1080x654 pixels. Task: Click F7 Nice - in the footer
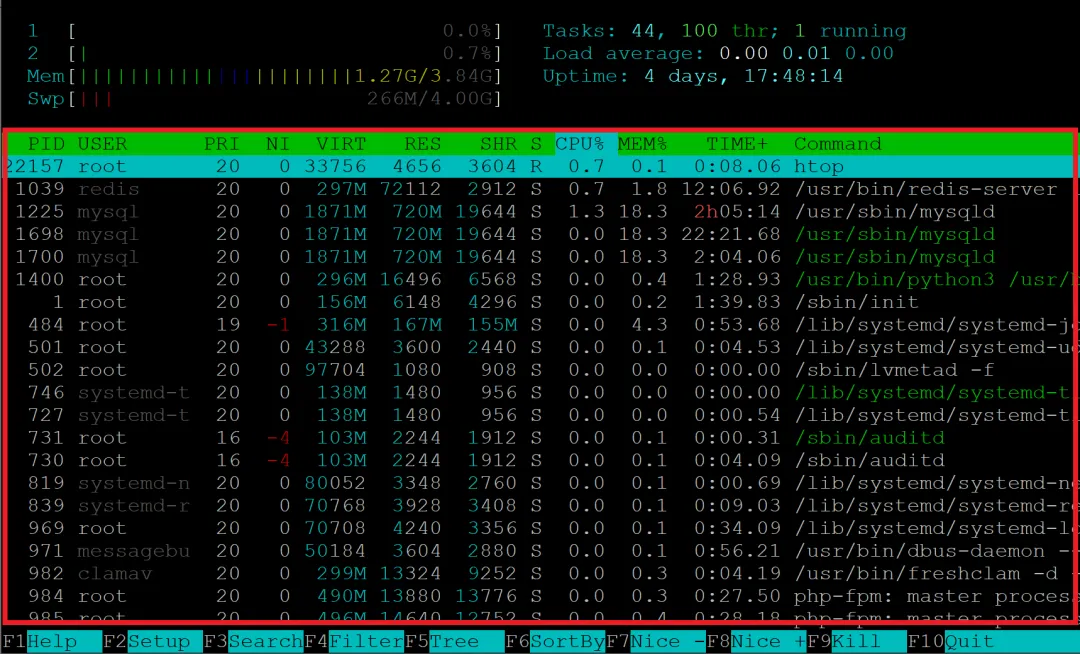656,642
